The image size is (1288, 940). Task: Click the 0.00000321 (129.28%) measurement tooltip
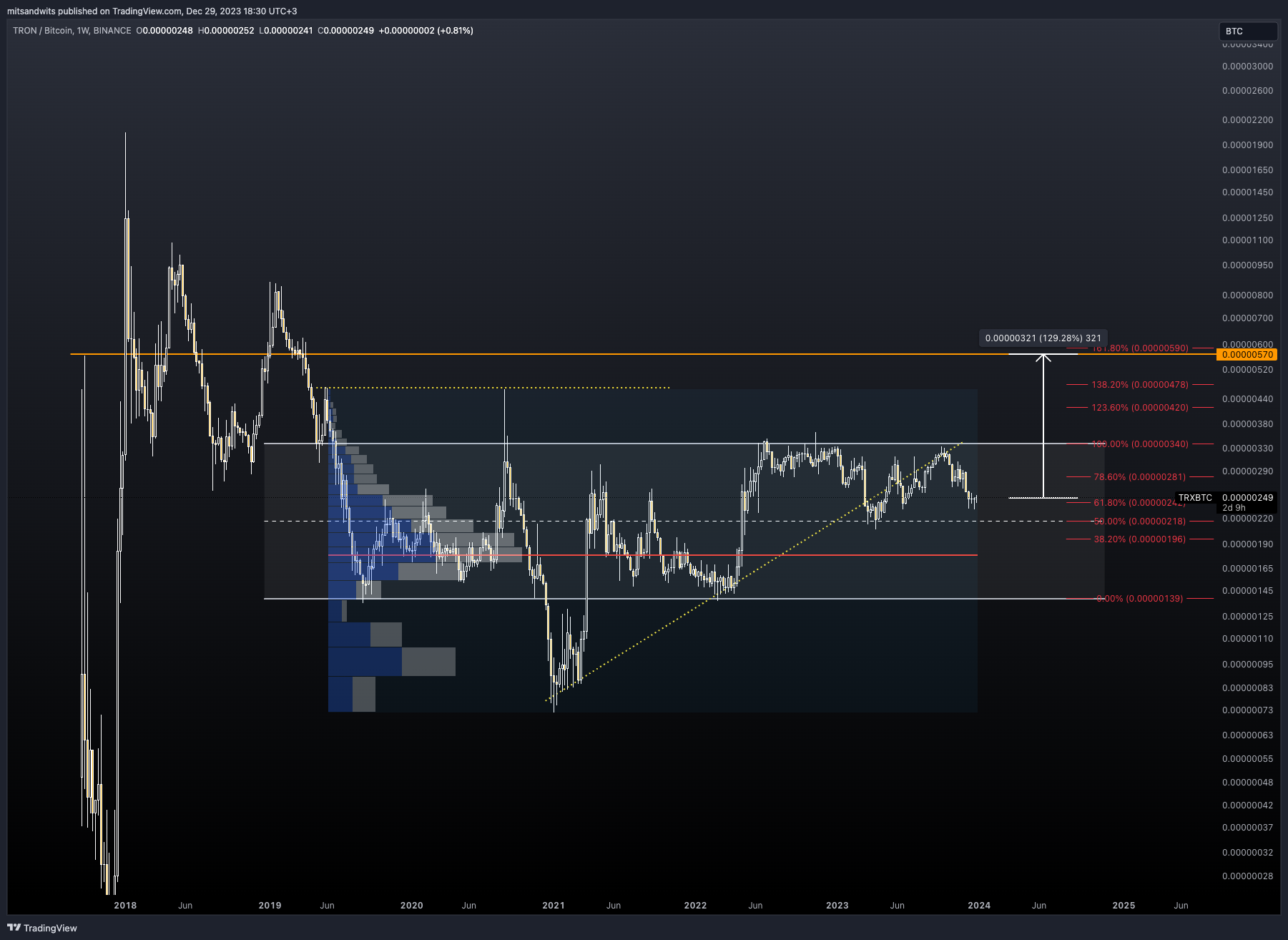pos(1043,338)
